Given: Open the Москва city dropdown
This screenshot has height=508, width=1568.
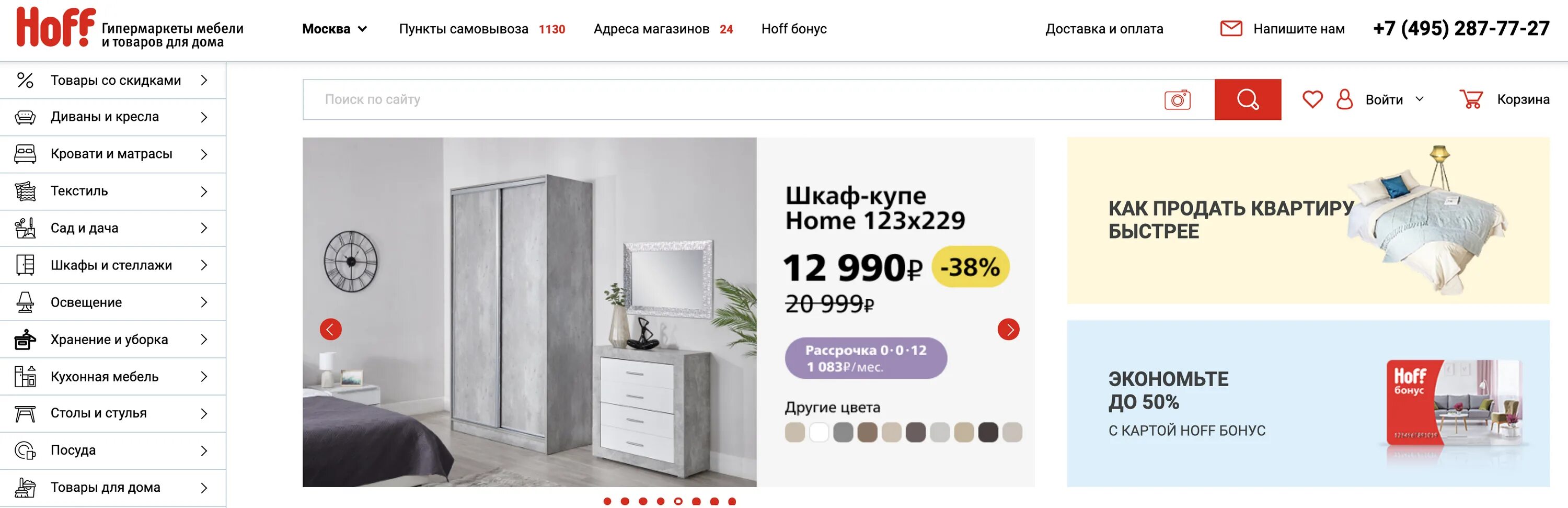Looking at the screenshot, I should [334, 29].
